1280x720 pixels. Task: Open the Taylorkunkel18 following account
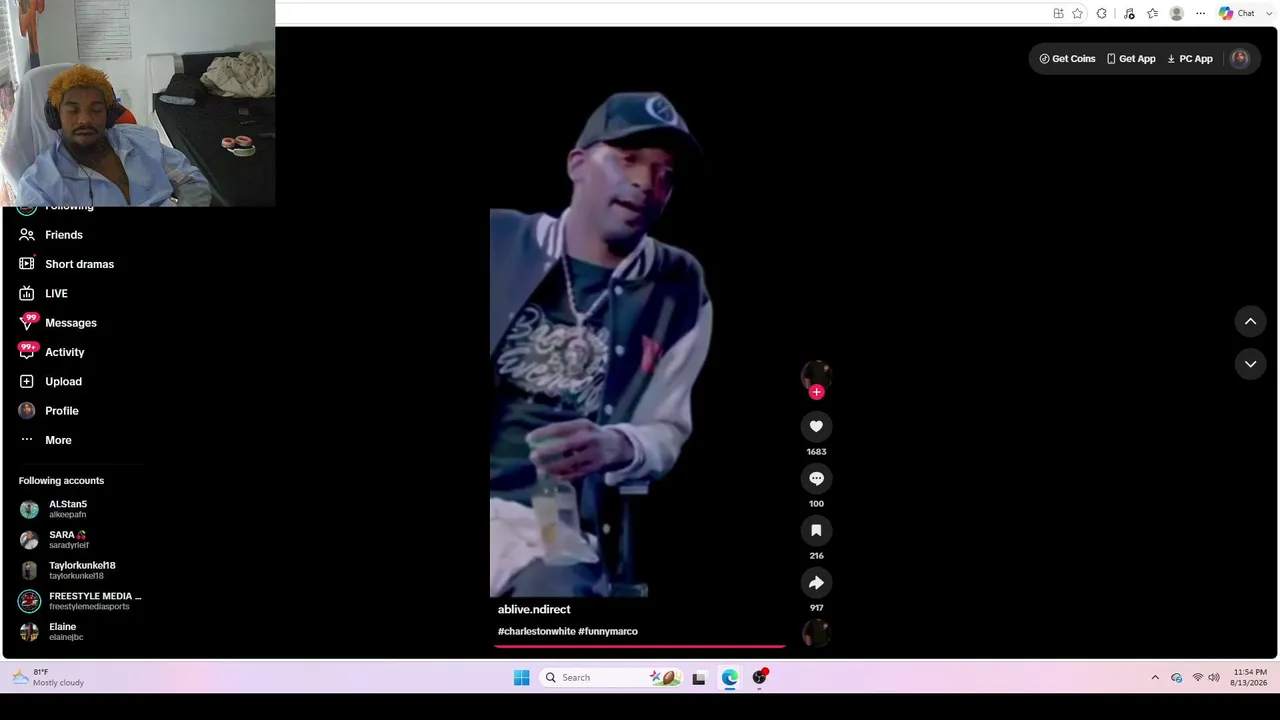80,570
